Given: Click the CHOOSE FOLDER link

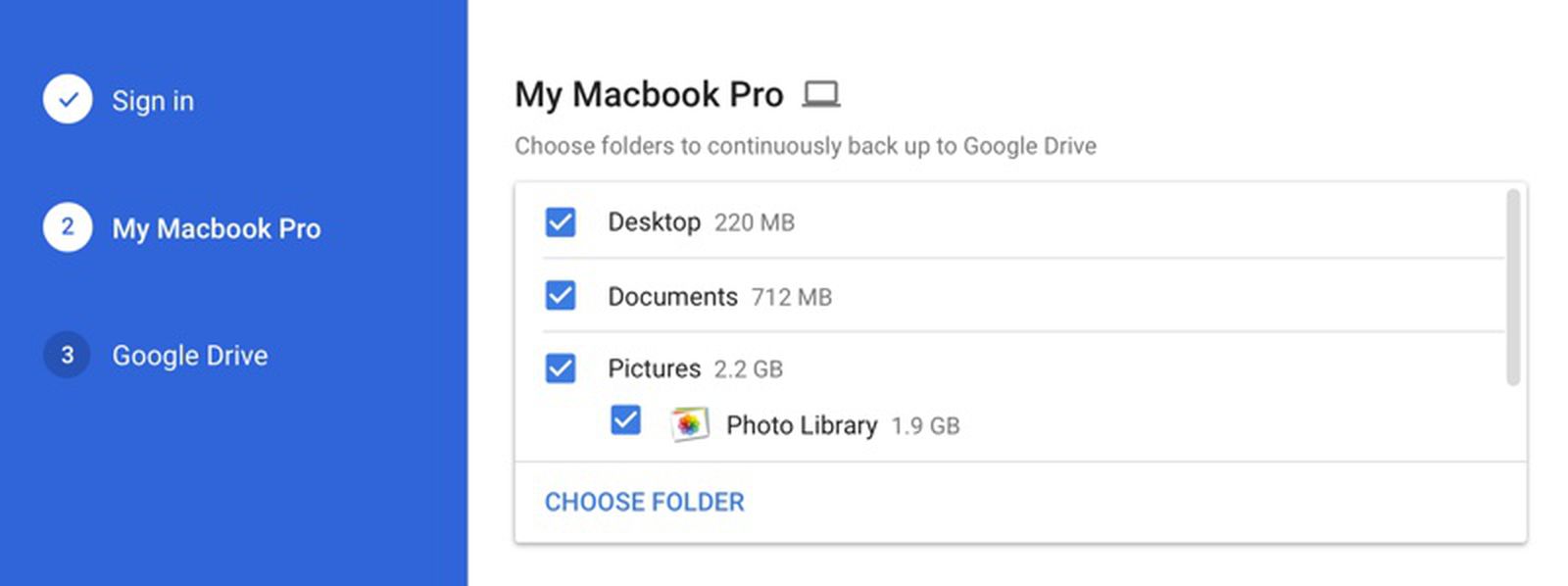Looking at the screenshot, I should tap(645, 502).
